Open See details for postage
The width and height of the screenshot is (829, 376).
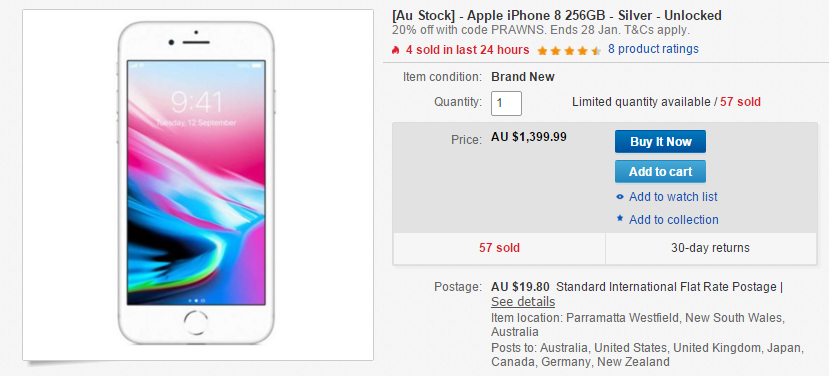(523, 302)
